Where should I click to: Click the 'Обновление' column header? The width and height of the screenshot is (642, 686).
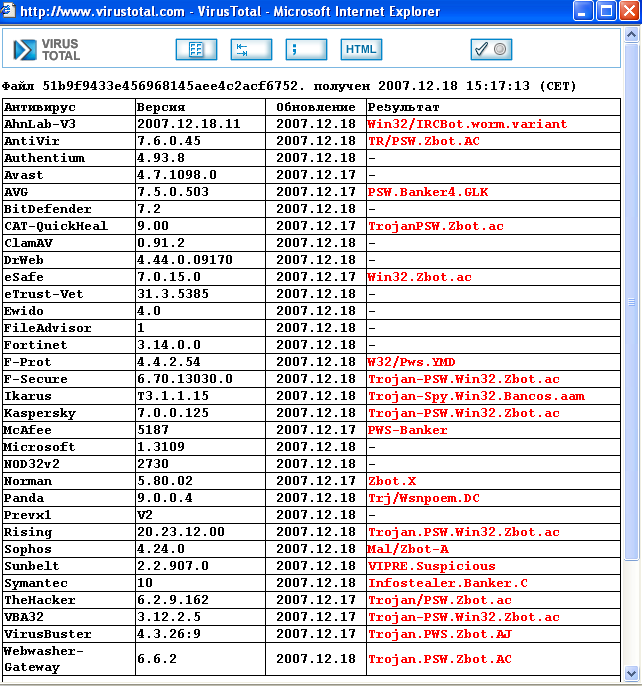[316, 107]
